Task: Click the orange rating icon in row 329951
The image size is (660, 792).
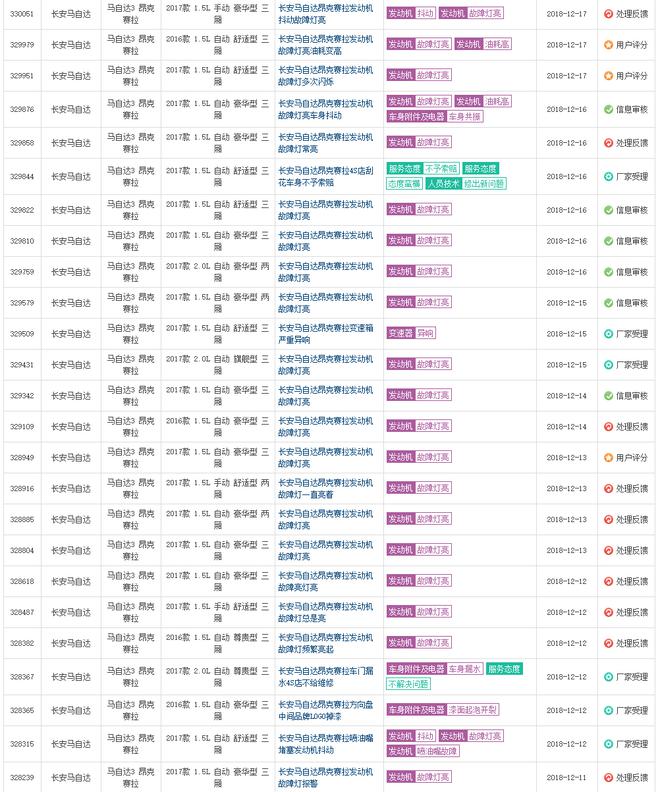Action: tap(608, 76)
